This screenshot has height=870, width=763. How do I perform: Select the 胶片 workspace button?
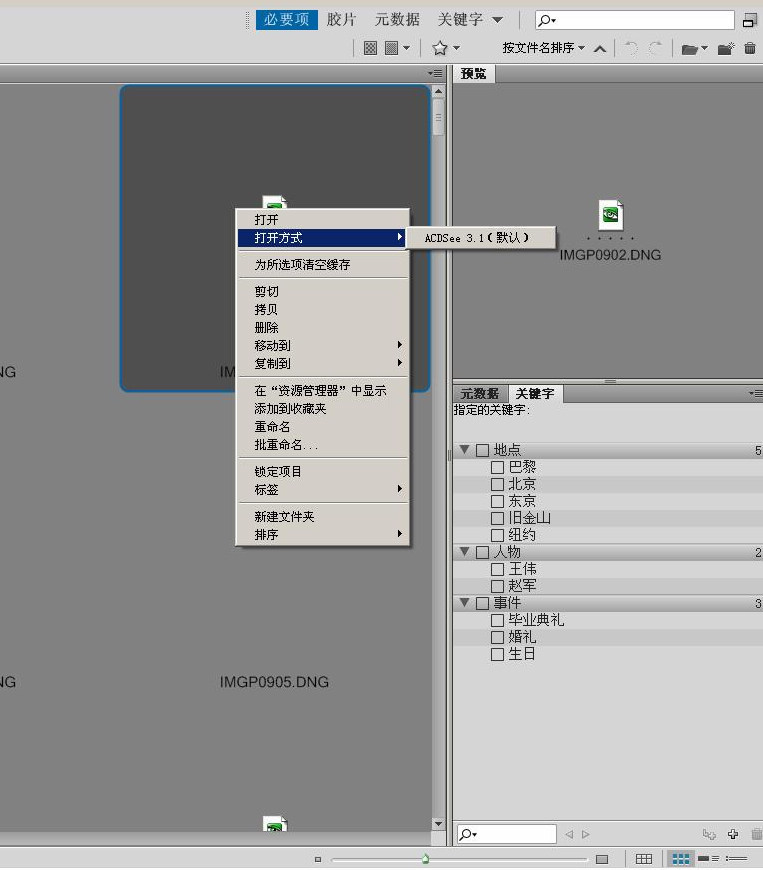click(x=341, y=20)
